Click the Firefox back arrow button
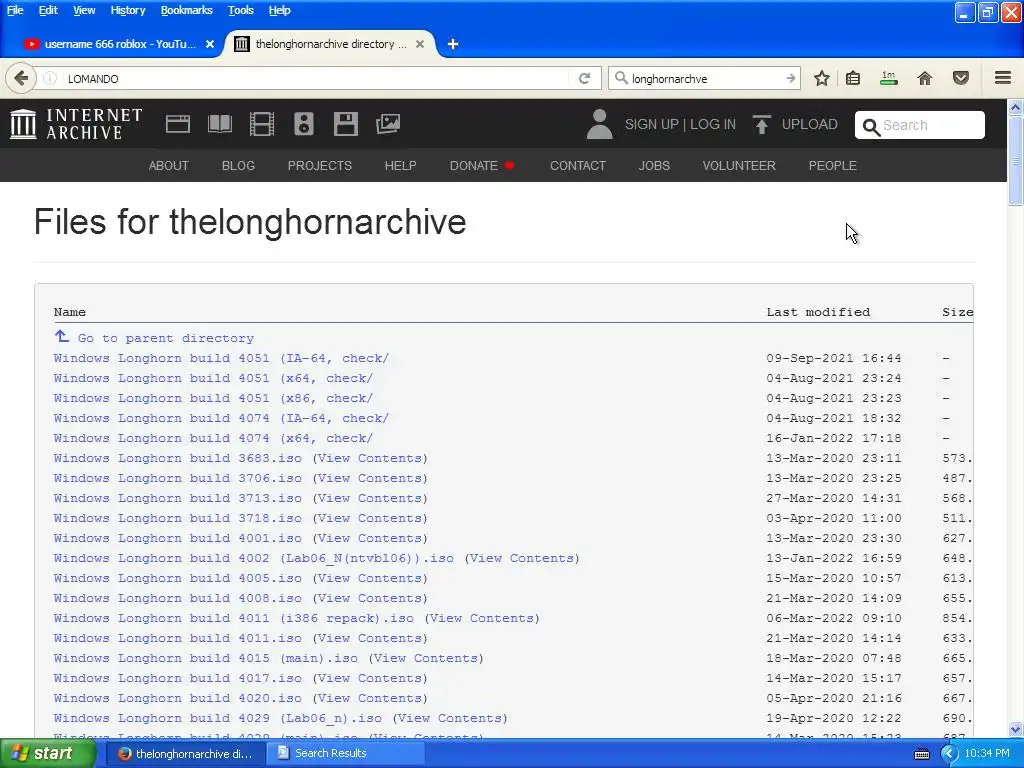The width and height of the screenshot is (1024, 768). 21,78
